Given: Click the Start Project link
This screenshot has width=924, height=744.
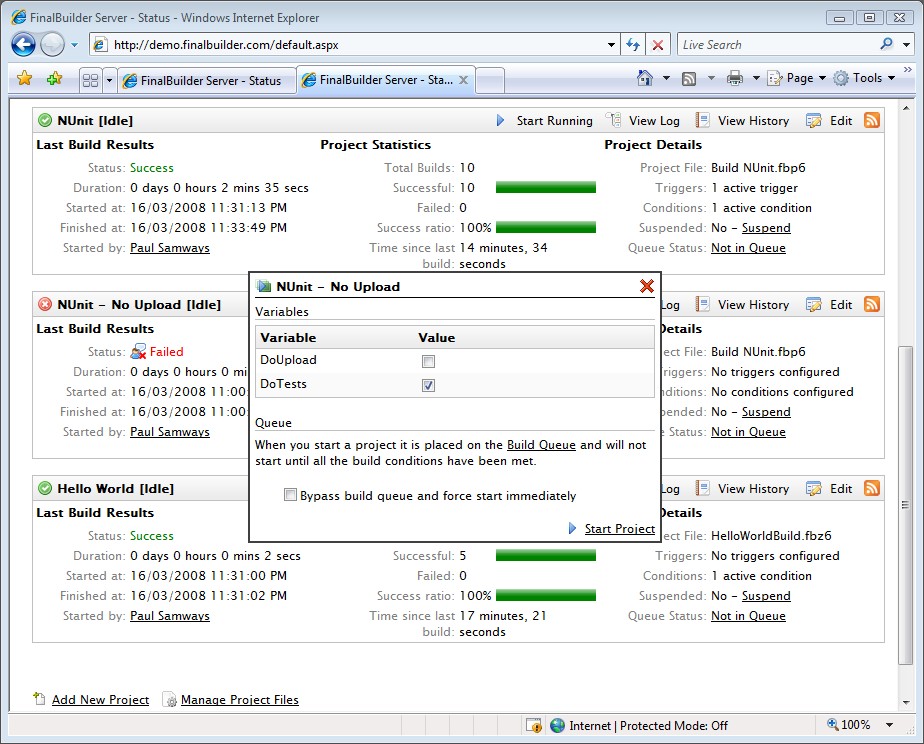Looking at the screenshot, I should [x=619, y=528].
